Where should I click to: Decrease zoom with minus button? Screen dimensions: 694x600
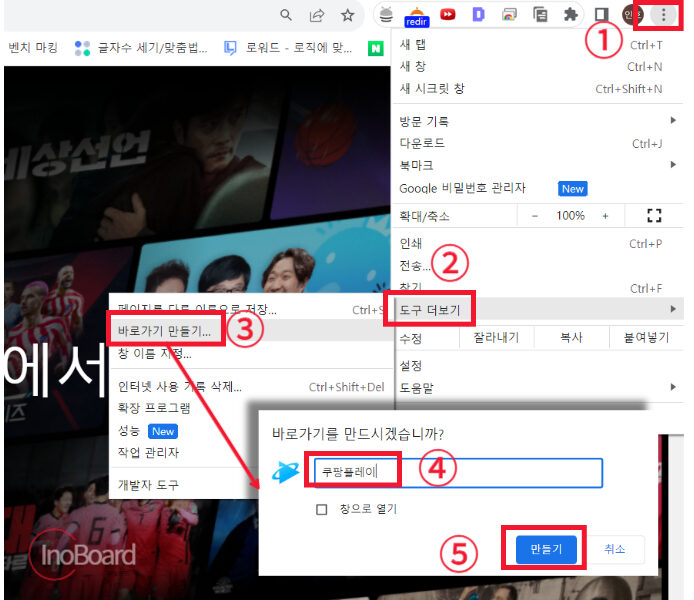pos(535,216)
